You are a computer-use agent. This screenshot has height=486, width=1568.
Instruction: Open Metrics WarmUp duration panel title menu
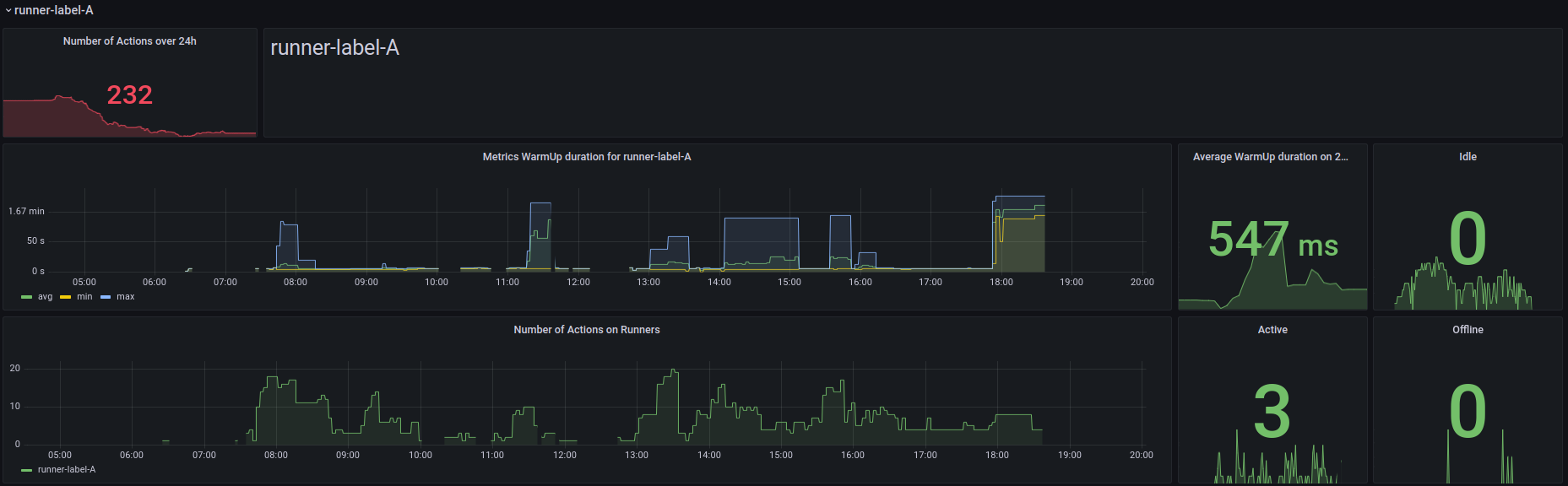(x=587, y=157)
